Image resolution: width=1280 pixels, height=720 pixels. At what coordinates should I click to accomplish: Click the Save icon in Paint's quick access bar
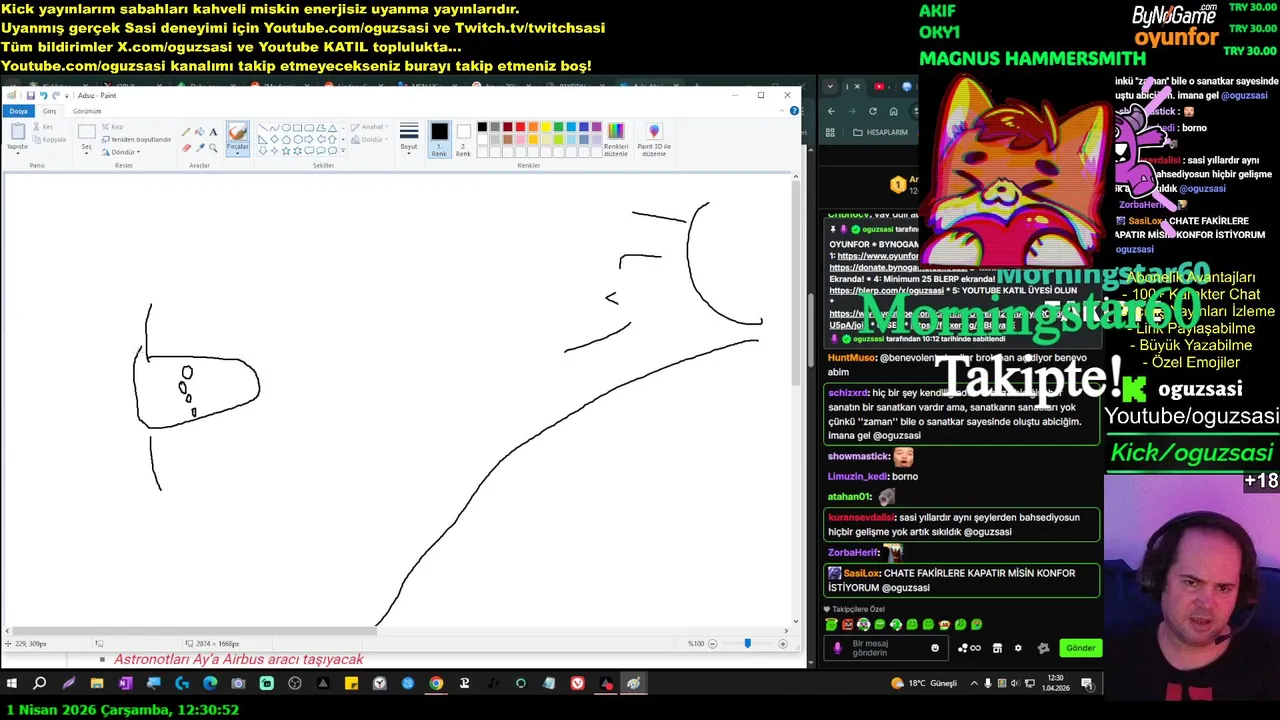[31, 96]
